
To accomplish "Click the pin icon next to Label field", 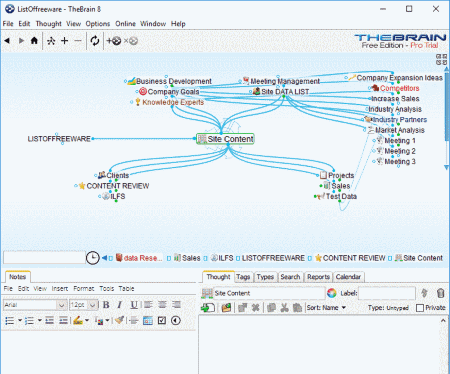I will tap(424, 293).
